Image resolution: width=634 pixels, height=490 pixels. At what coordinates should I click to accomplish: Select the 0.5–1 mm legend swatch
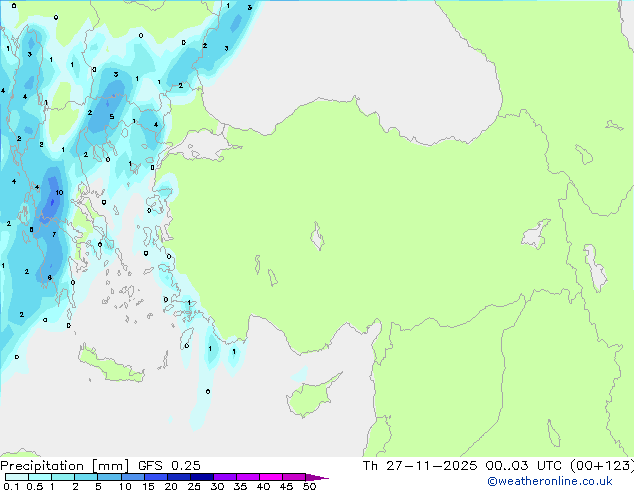pyautogui.click(x=40, y=477)
